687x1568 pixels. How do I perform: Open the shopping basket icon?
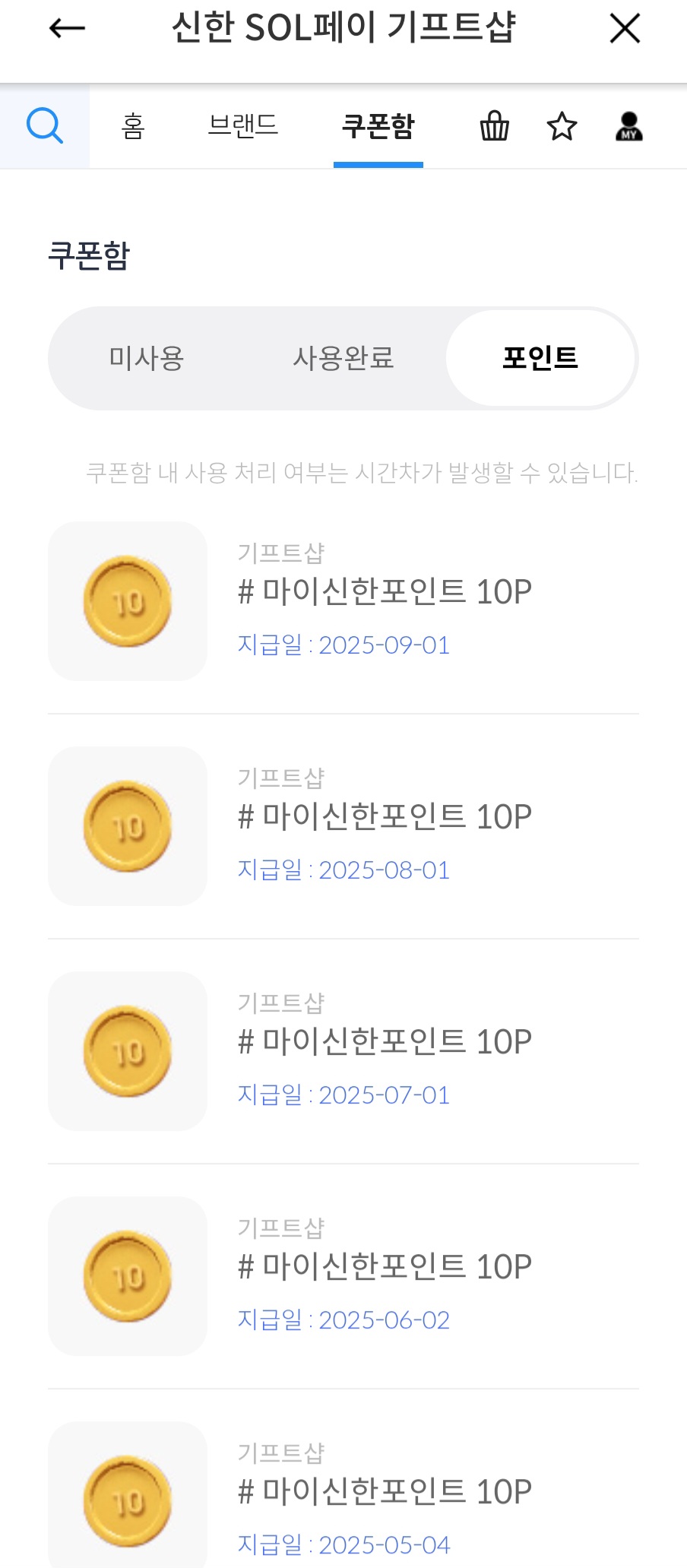coord(494,126)
